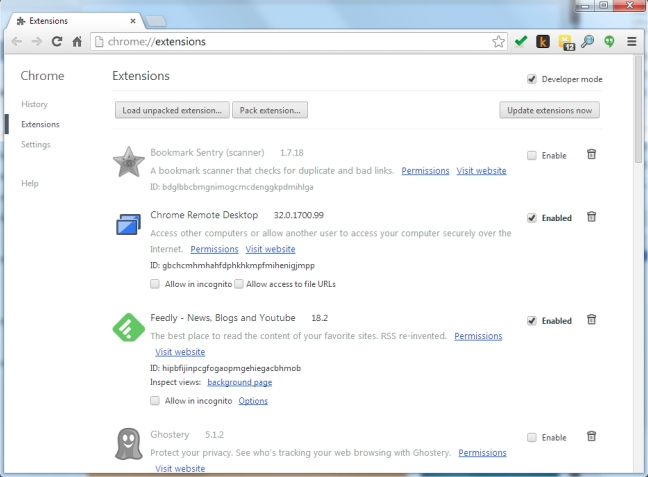
Task: Select the Extensions browser tab
Action: click(74, 21)
